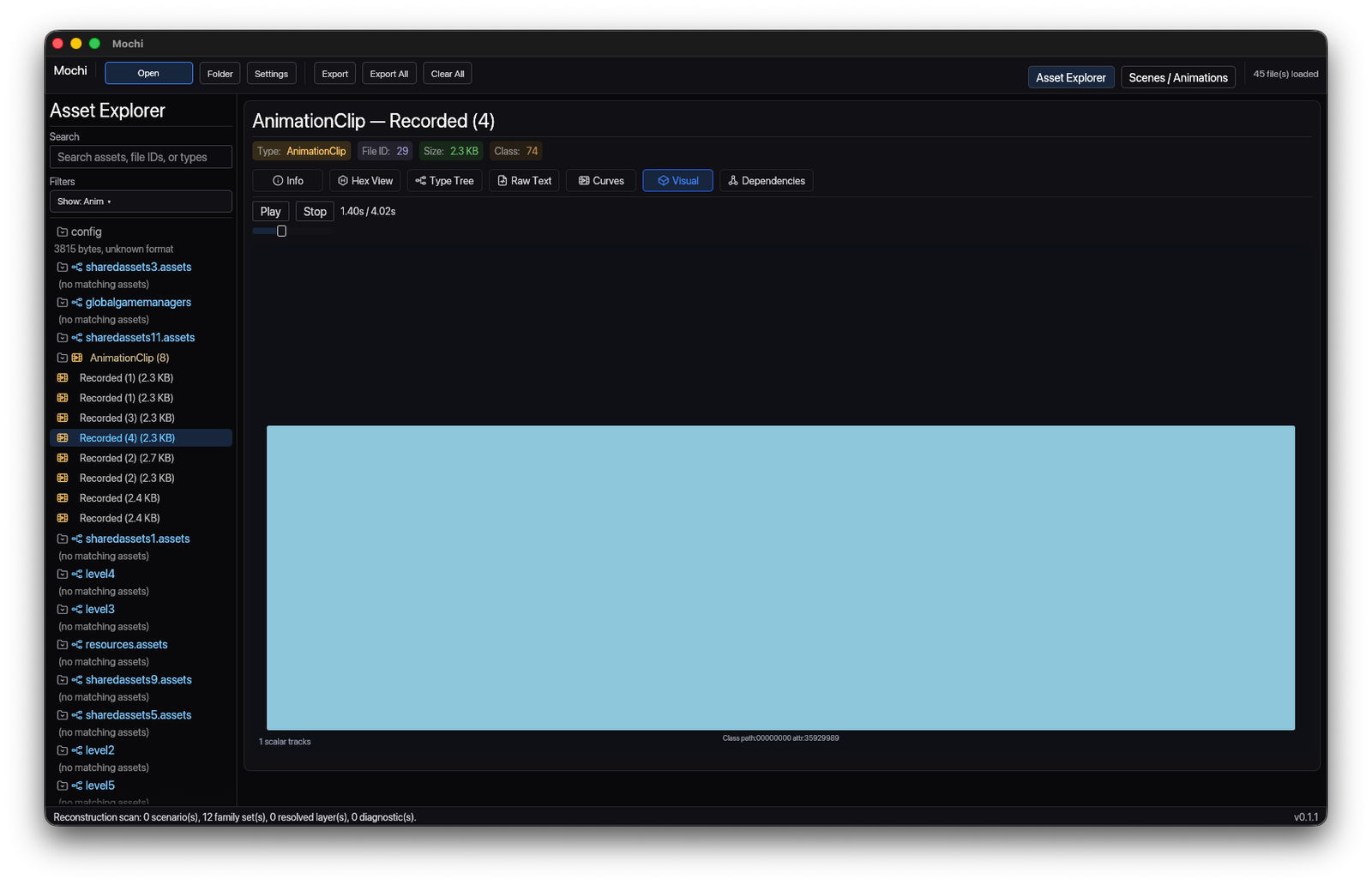Click the film icon beside Recorded (2) (2.3 KB)
This screenshot has width=1372, height=885.
click(x=63, y=478)
